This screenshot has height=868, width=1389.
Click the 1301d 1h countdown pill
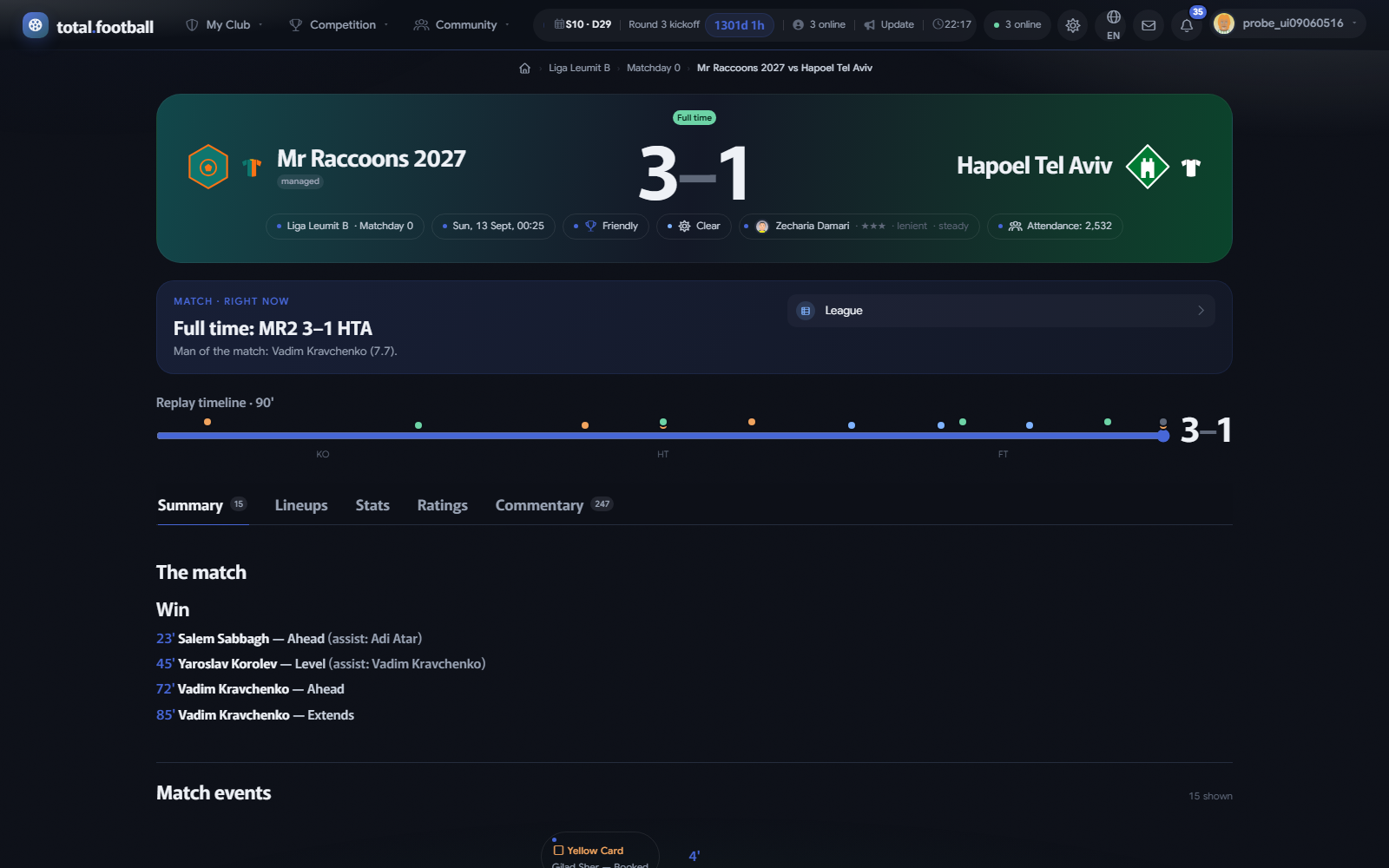pos(740,25)
